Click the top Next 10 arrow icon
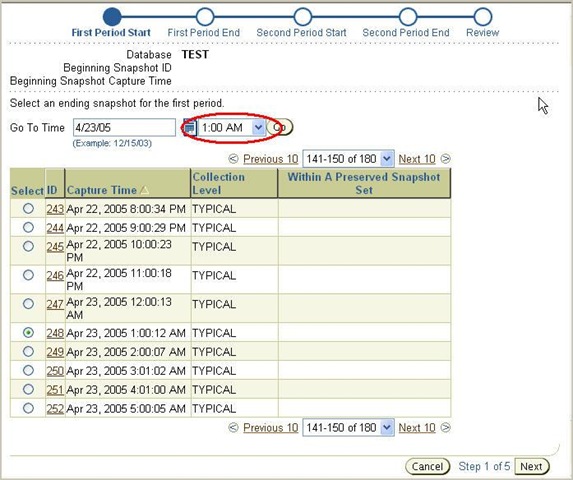573x480 pixels. [x=445, y=159]
